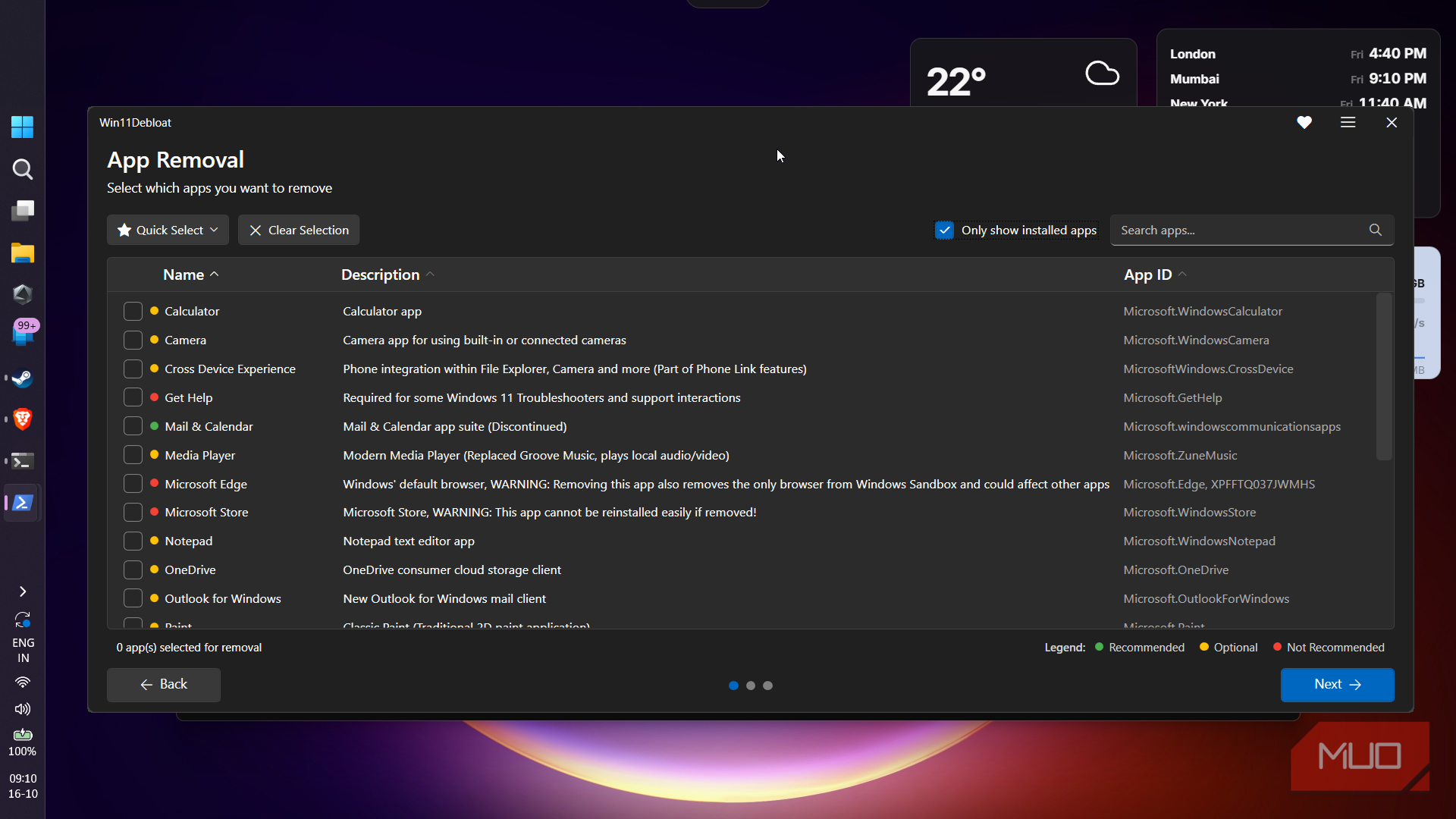Click the Next button

click(x=1337, y=684)
